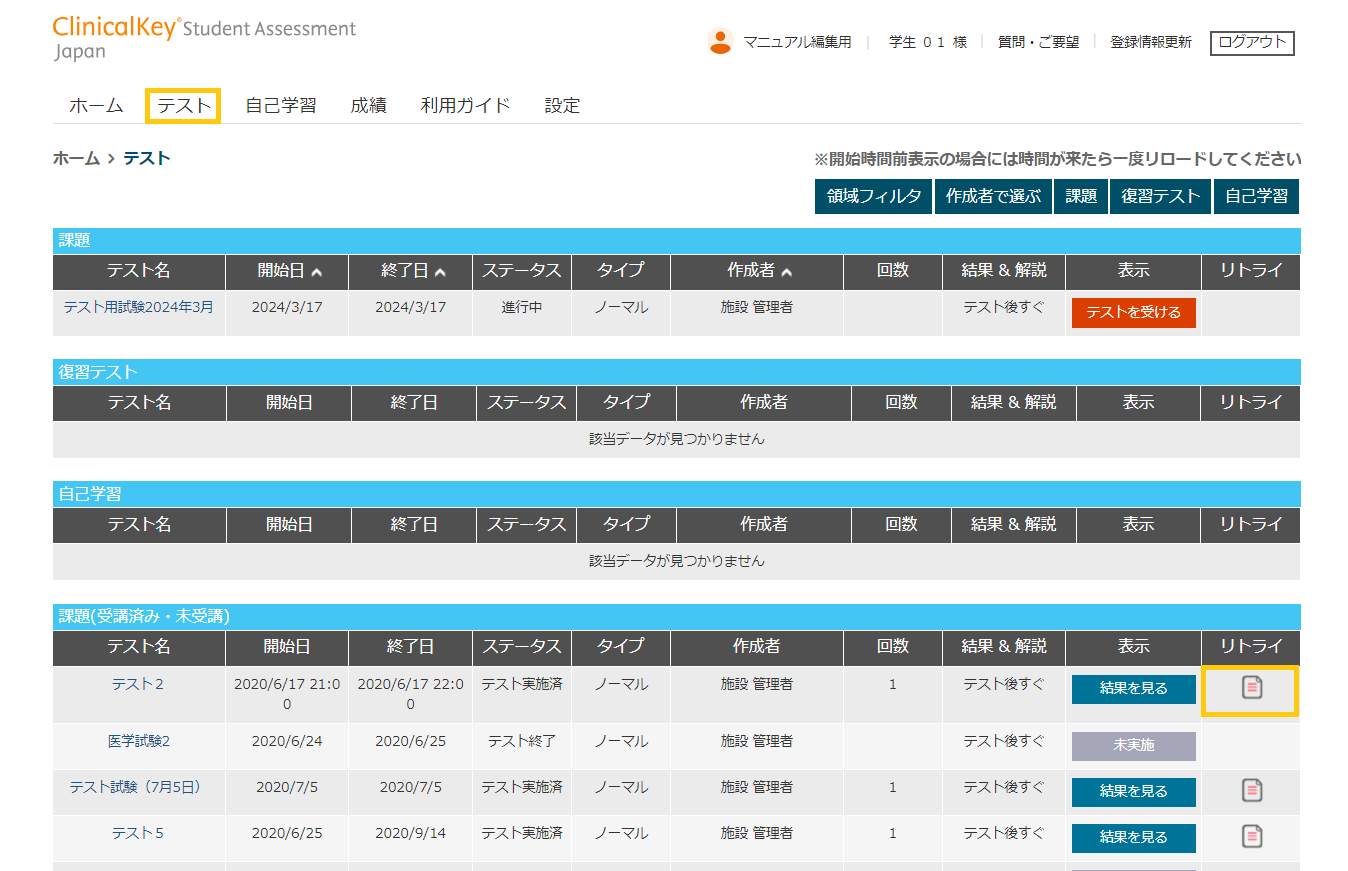1348x871 pixels.
Task: Click retry icon for テスト2 row
Action: coord(1251,688)
